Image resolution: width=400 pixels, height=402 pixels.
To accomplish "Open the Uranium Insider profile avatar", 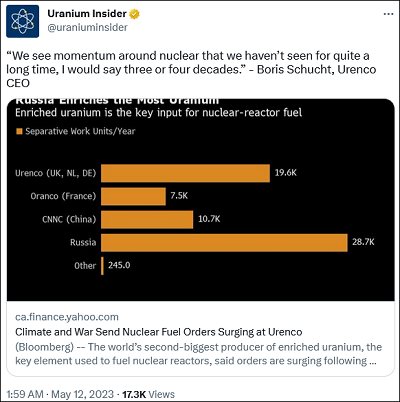I will [22, 21].
